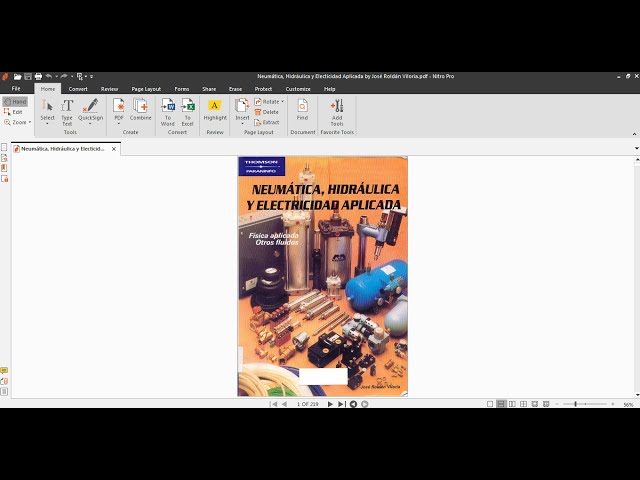Switch to the Review ribbon tab
This screenshot has width=640, height=480.
tap(109, 89)
